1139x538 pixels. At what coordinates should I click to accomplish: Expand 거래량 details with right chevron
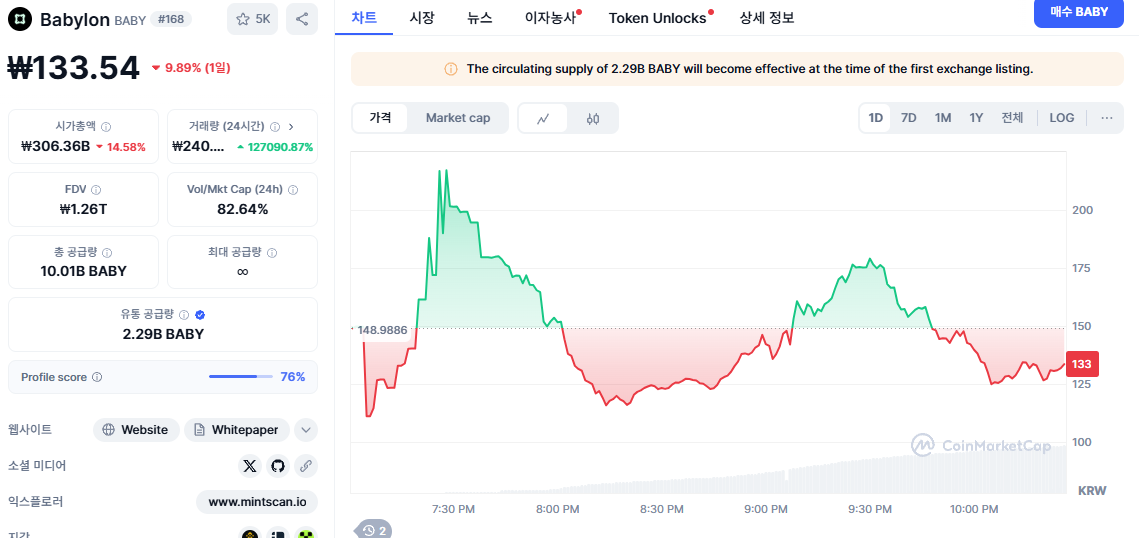pyautogui.click(x=291, y=126)
